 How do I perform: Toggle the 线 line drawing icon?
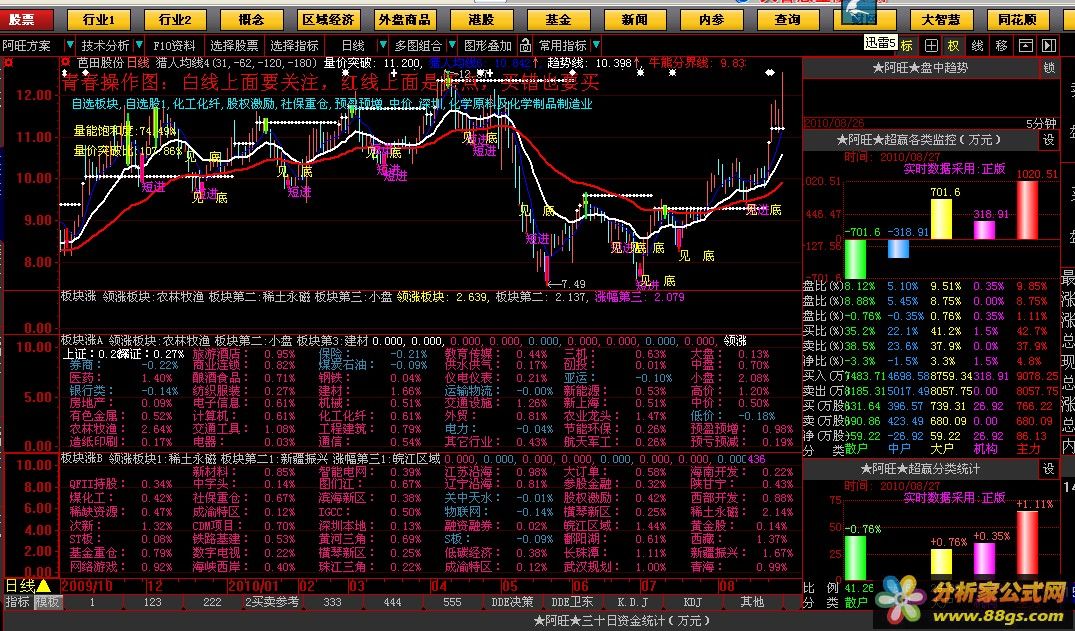[x=978, y=46]
